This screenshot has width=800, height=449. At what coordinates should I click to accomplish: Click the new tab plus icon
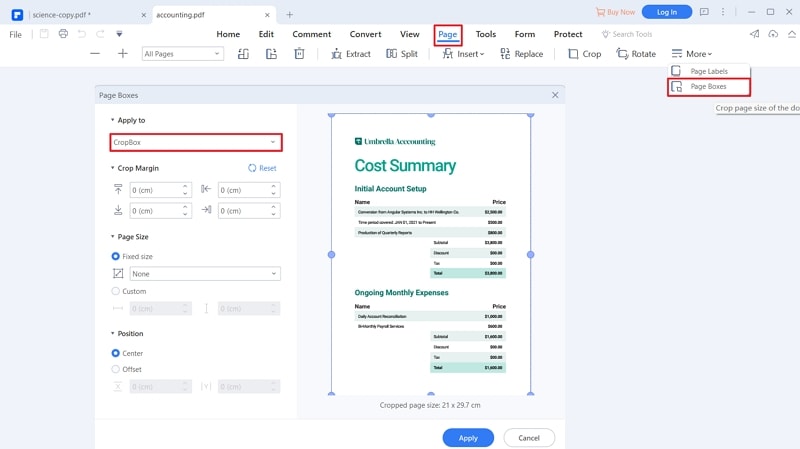coord(289,15)
